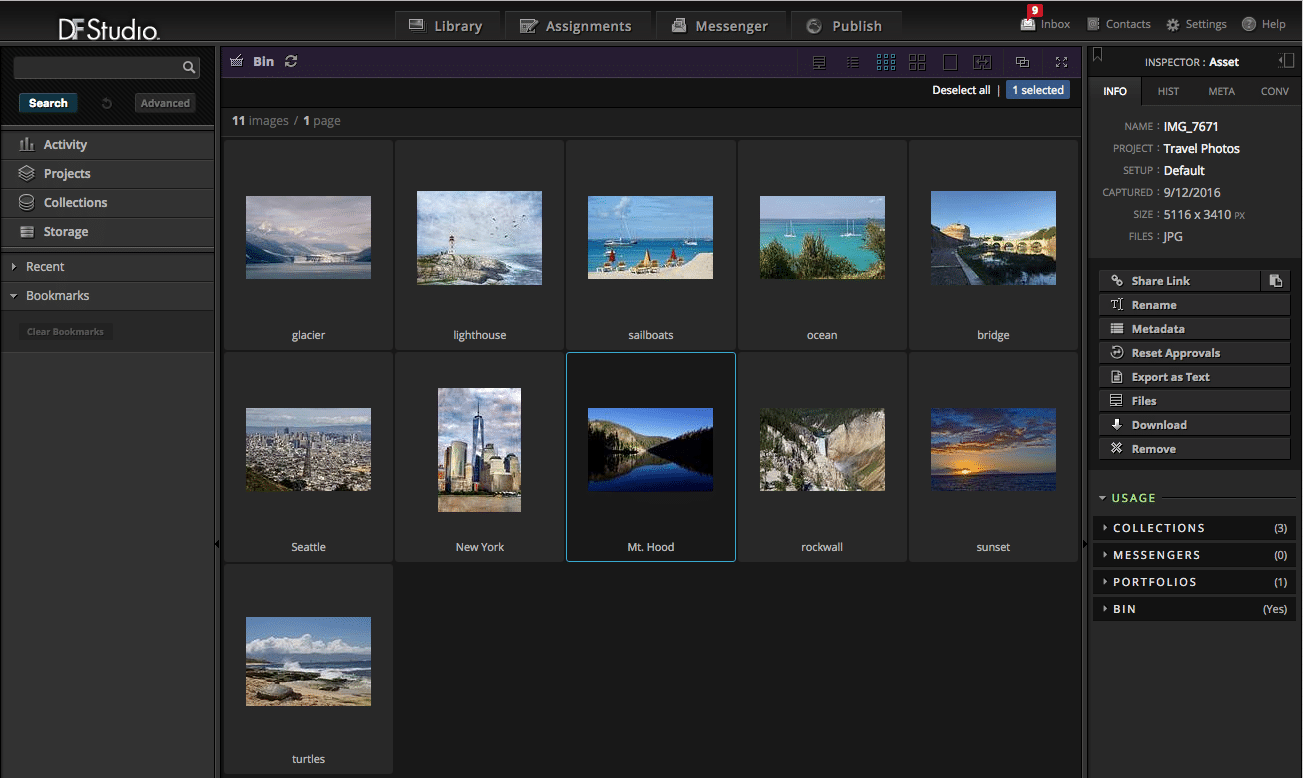Image resolution: width=1303 pixels, height=778 pixels.
Task: Click the Deselect all link
Action: click(x=961, y=90)
